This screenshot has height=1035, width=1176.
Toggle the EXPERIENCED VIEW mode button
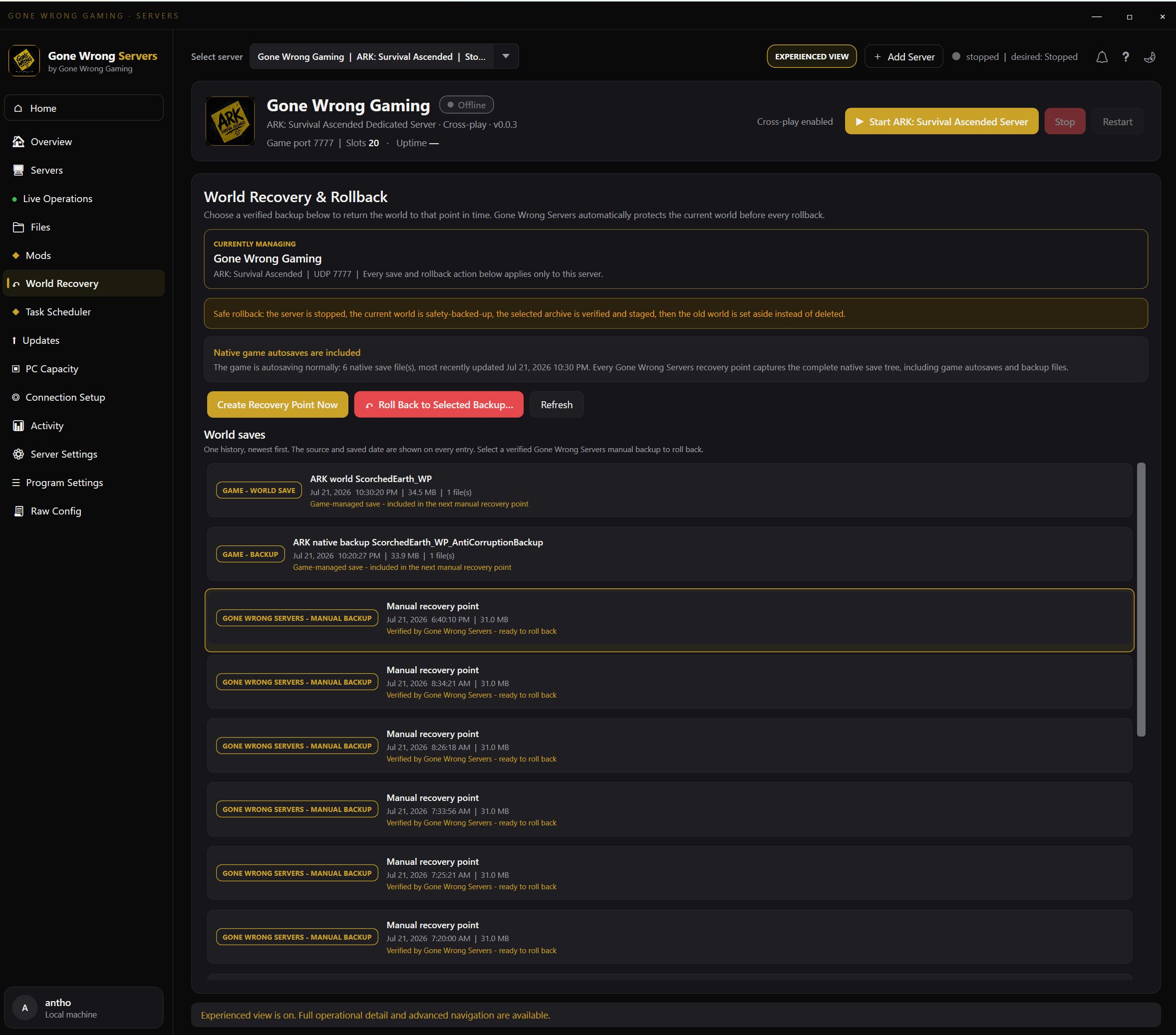coord(811,56)
